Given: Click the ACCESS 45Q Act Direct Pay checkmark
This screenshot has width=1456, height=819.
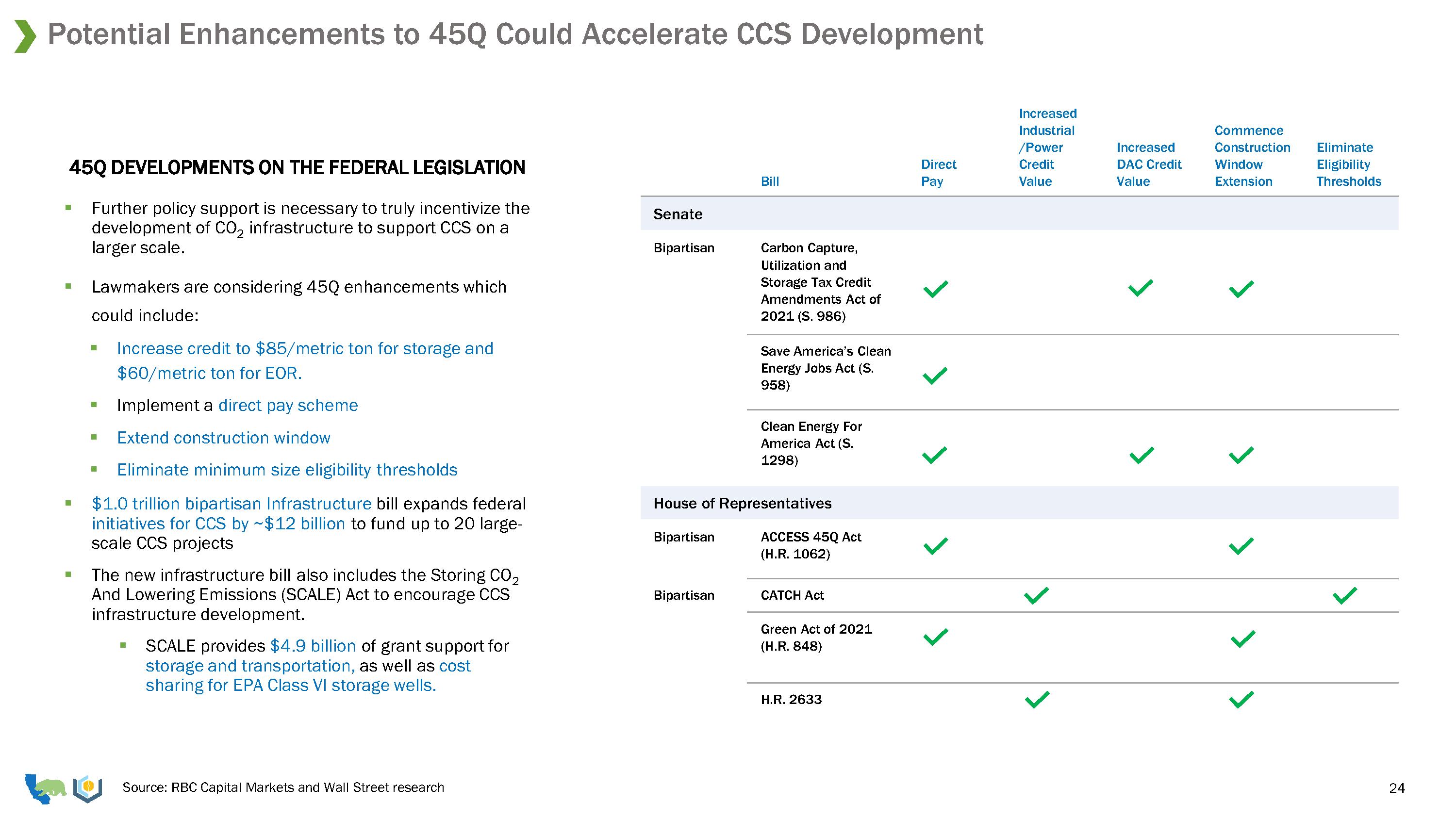Looking at the screenshot, I should click(x=935, y=546).
